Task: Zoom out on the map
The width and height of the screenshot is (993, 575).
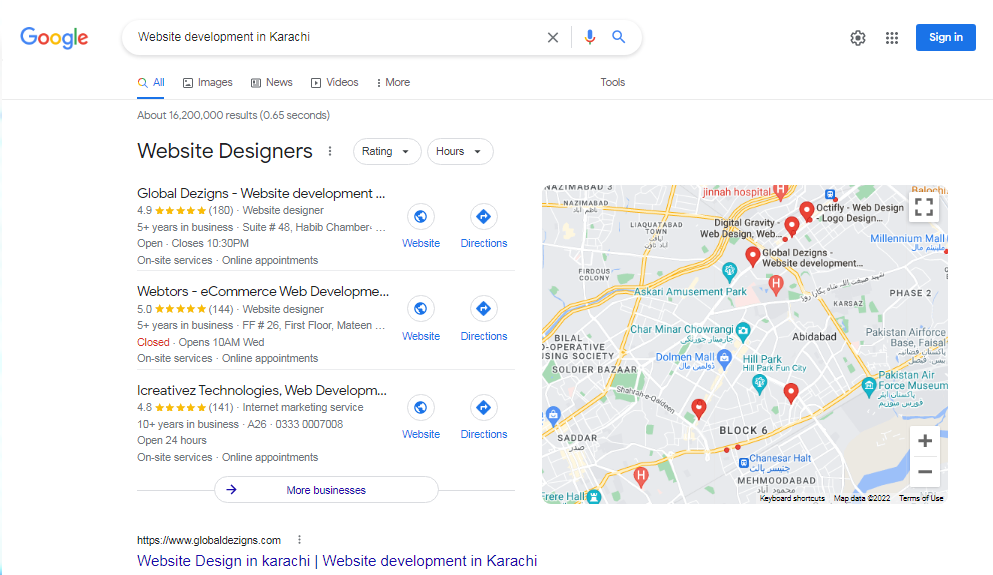Action: (925, 472)
